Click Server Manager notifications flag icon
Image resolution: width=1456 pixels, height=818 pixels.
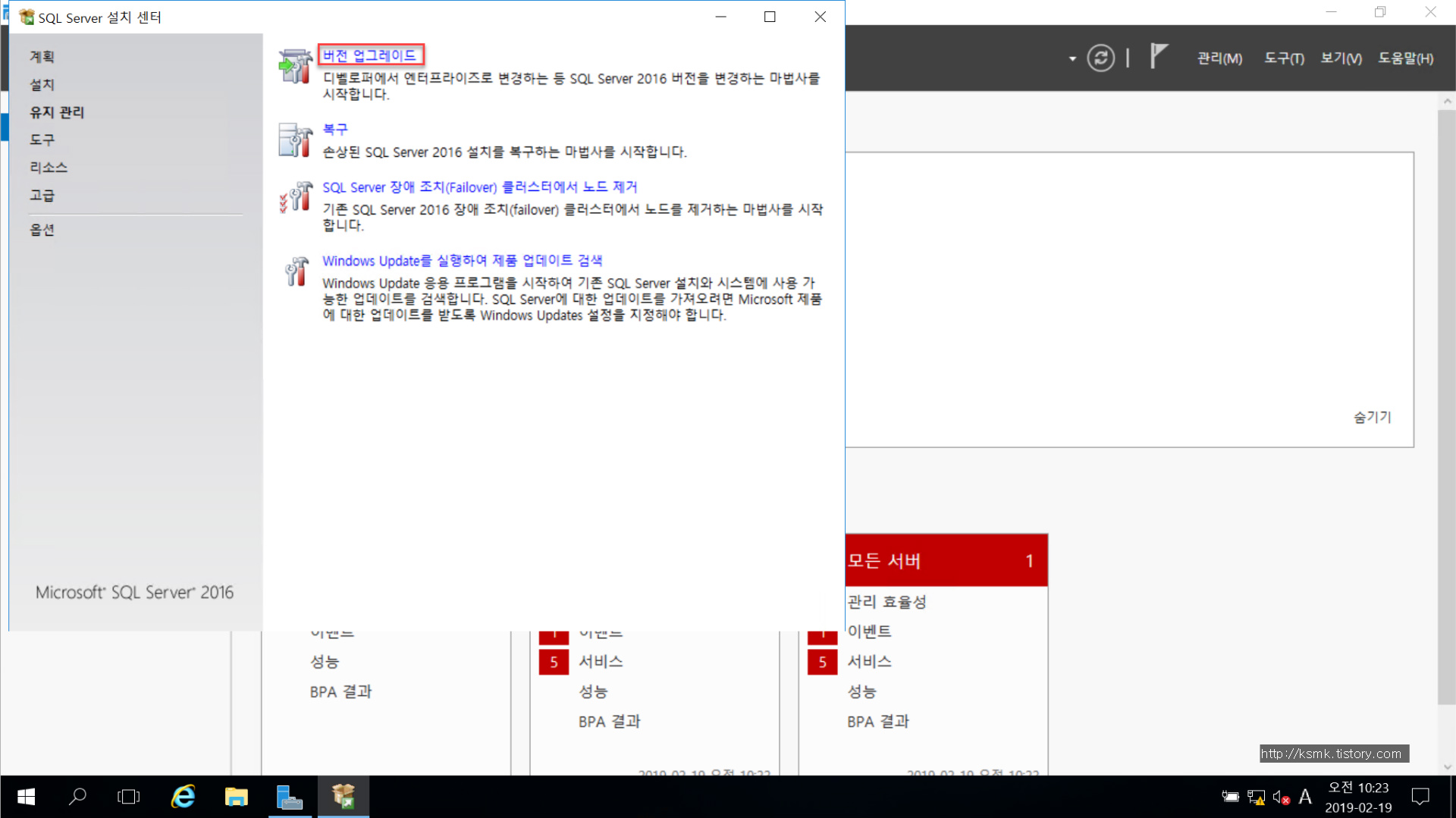pyautogui.click(x=1158, y=56)
